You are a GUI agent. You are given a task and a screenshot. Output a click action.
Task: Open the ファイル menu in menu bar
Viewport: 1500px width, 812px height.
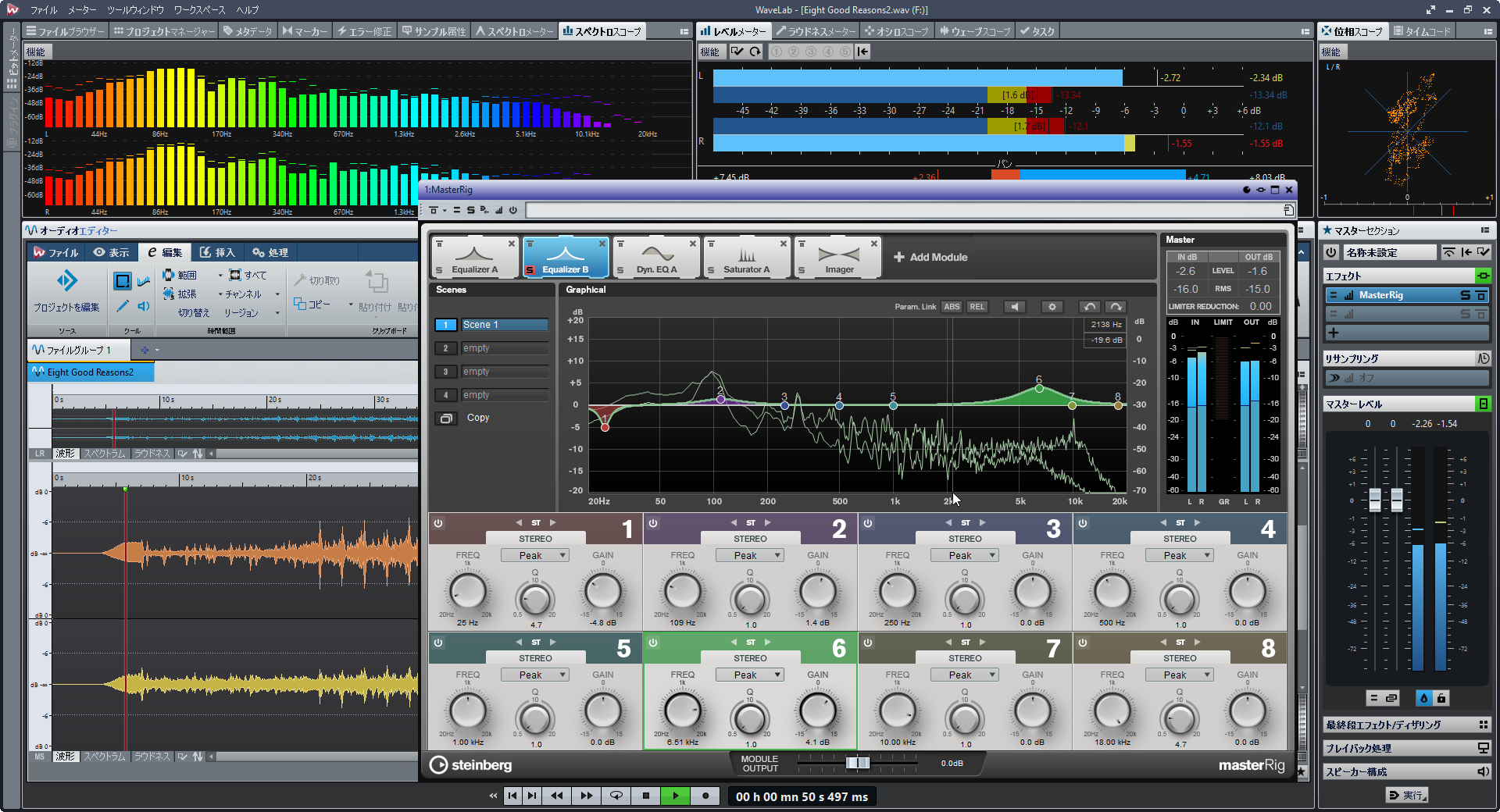click(44, 10)
